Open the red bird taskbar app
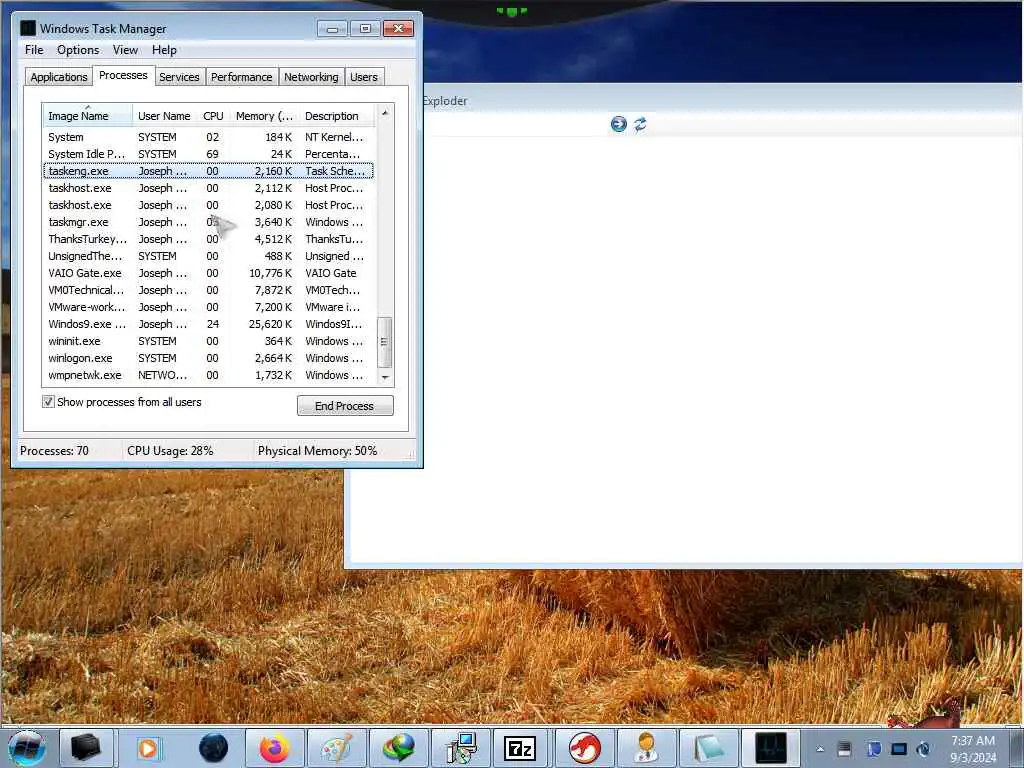 (584, 748)
